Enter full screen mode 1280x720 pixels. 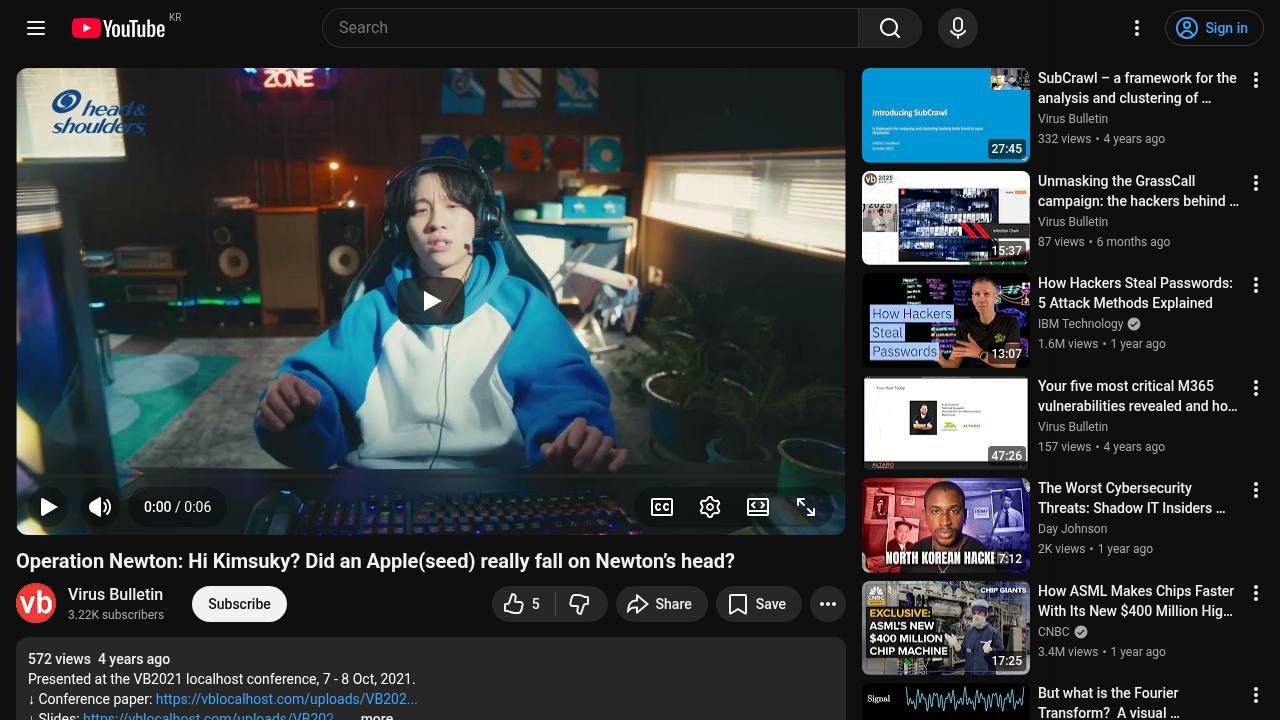coord(806,507)
